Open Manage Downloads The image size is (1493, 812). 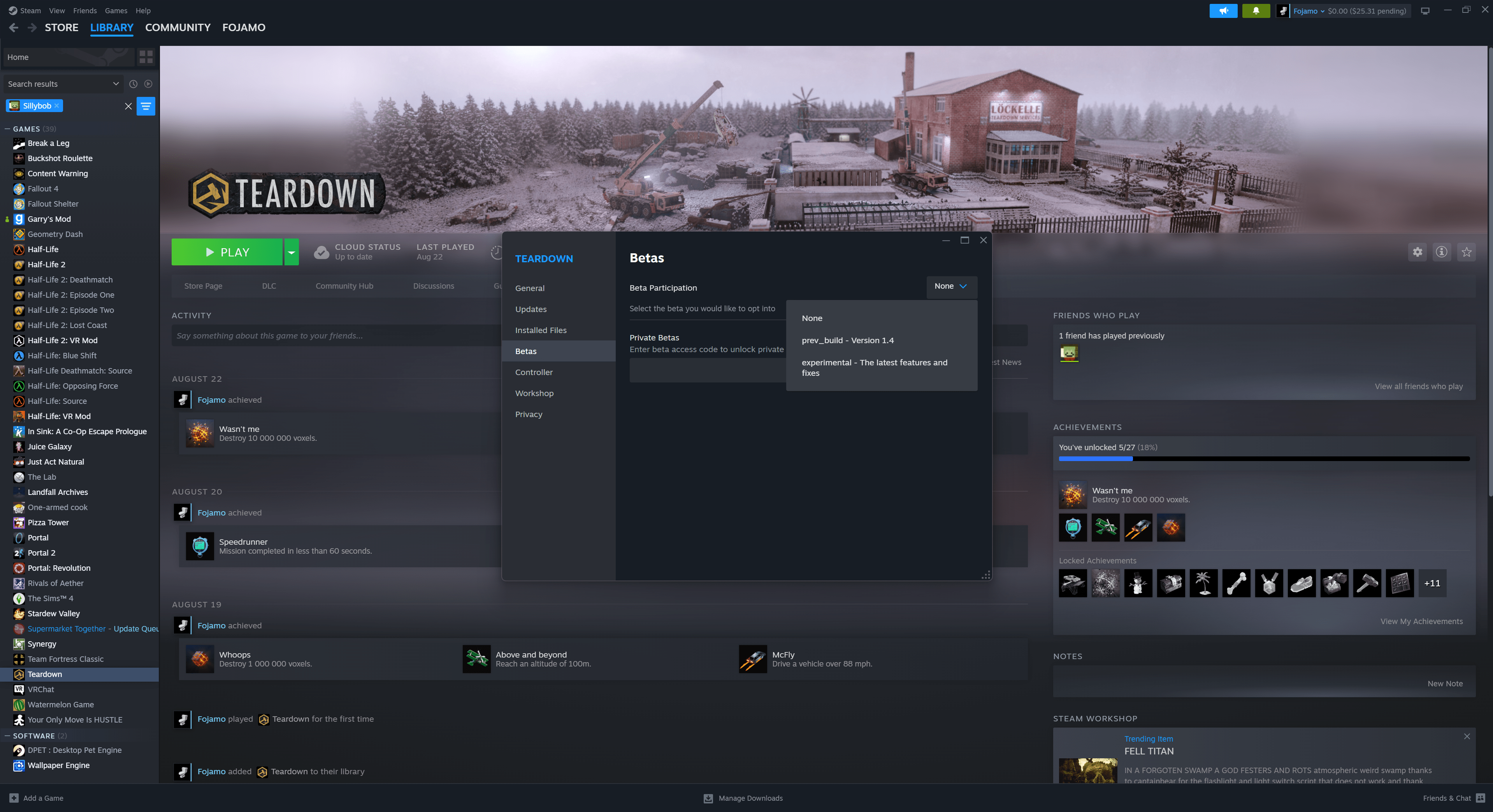point(743,798)
